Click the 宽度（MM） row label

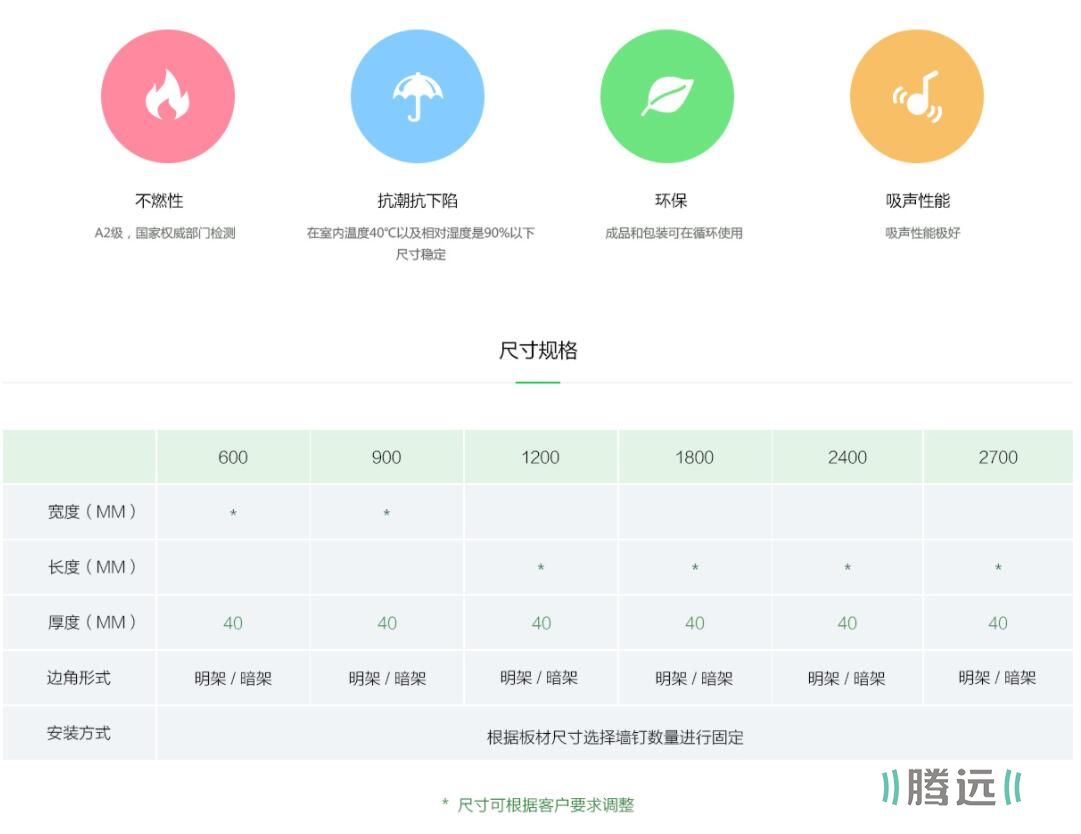click(x=91, y=512)
